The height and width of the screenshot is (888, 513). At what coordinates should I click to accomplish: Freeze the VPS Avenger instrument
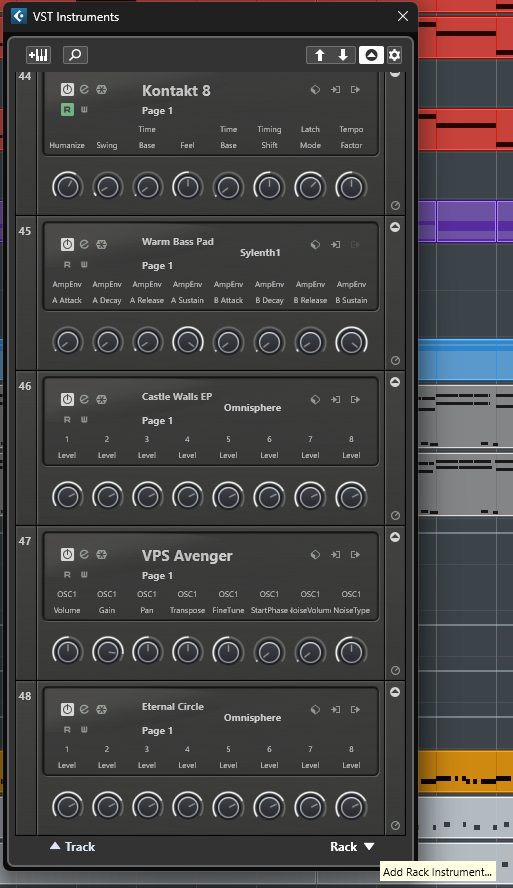pyautogui.click(x=101, y=554)
